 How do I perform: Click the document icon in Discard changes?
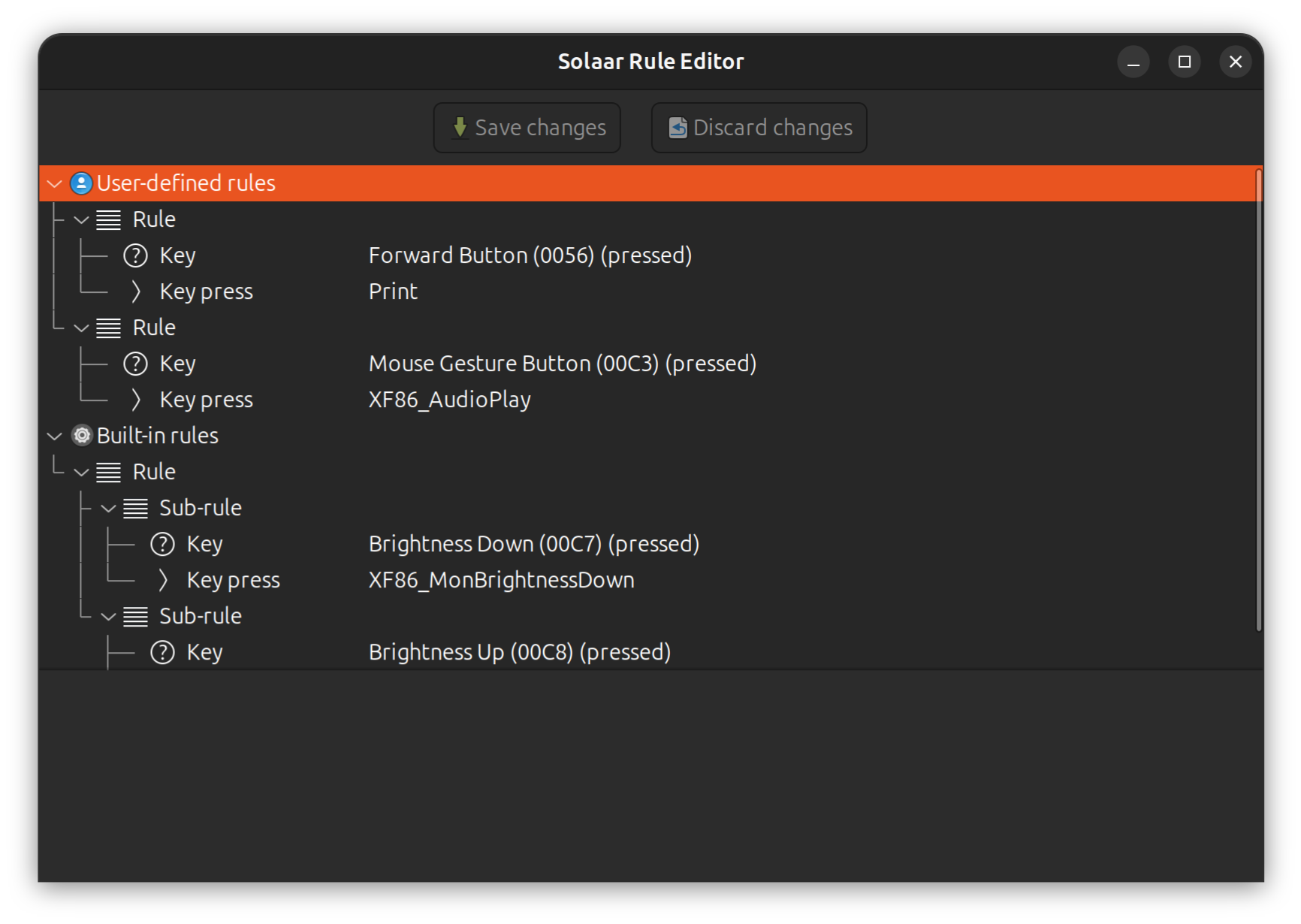[678, 128]
